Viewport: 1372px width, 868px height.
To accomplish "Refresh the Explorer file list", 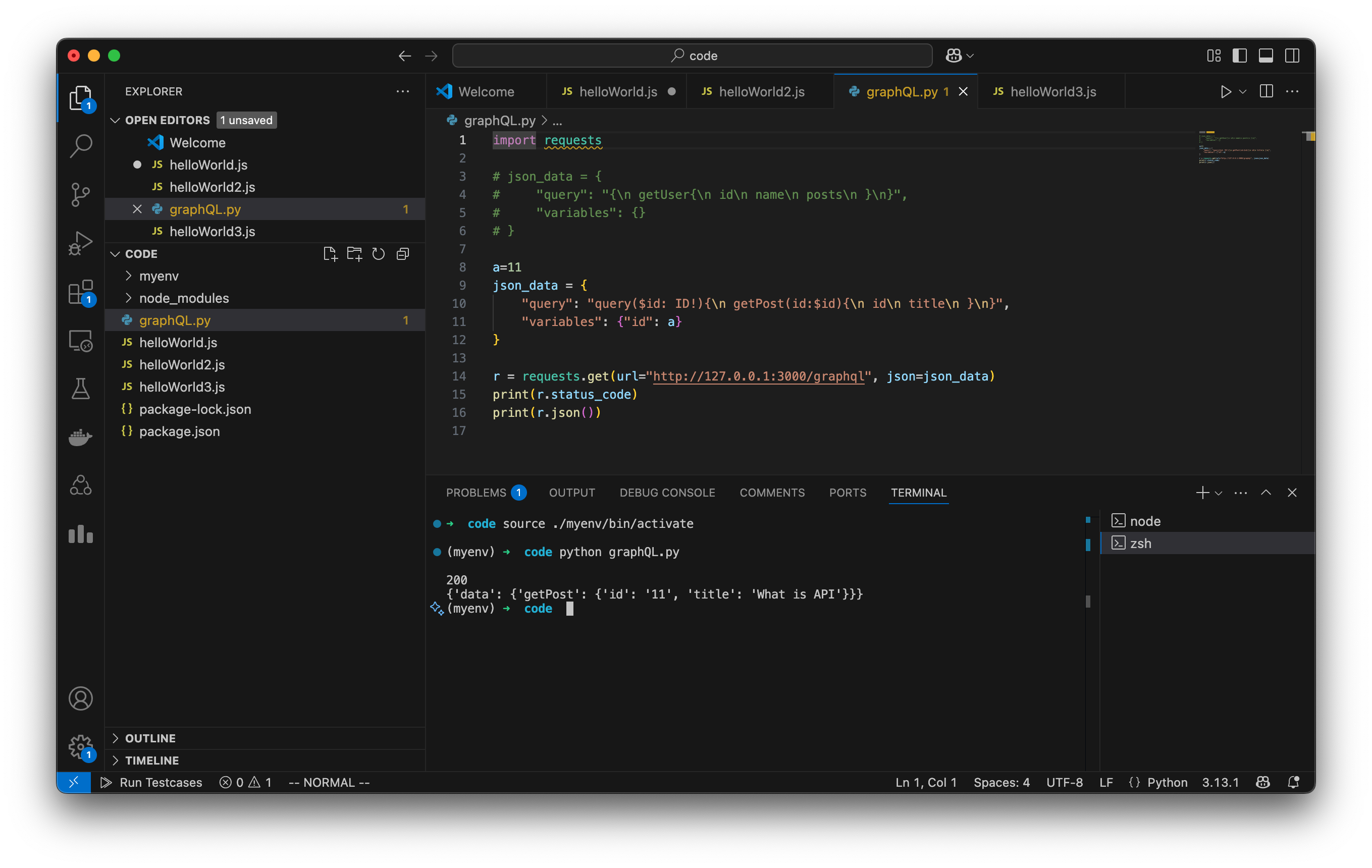I will click(x=378, y=254).
